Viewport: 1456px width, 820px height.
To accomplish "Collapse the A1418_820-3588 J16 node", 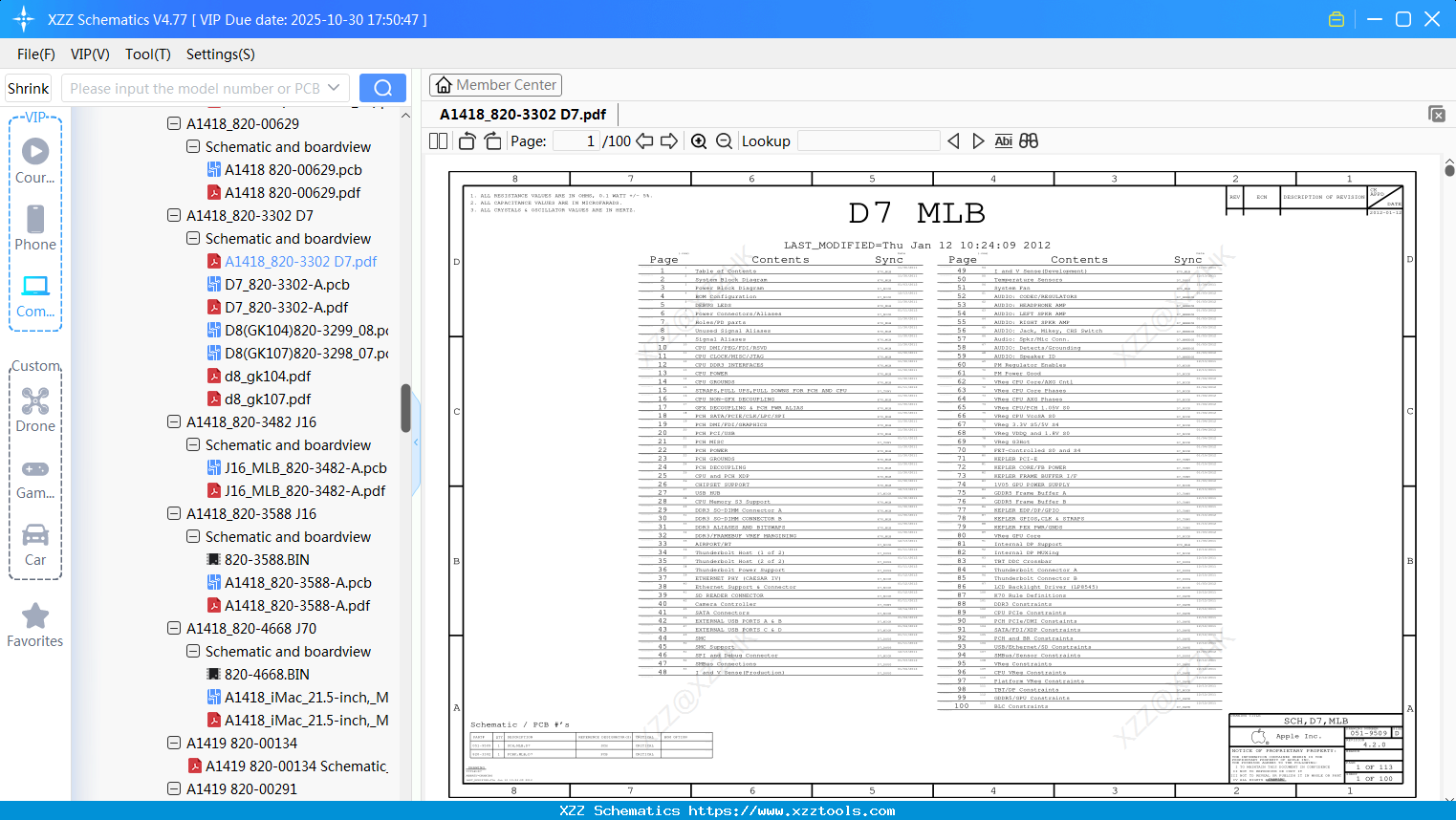I will click(x=174, y=513).
